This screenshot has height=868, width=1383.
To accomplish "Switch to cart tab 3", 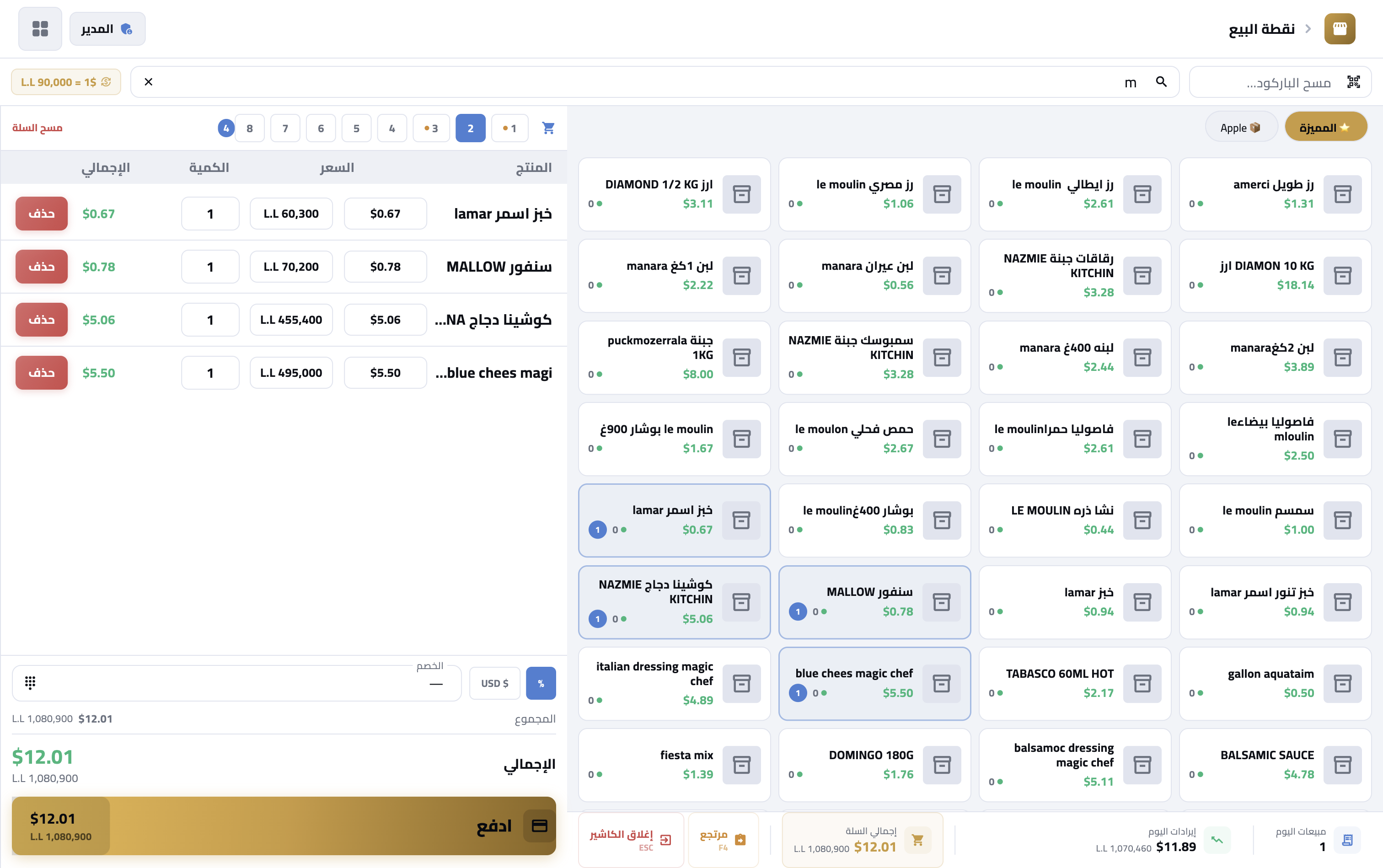I will [x=431, y=128].
